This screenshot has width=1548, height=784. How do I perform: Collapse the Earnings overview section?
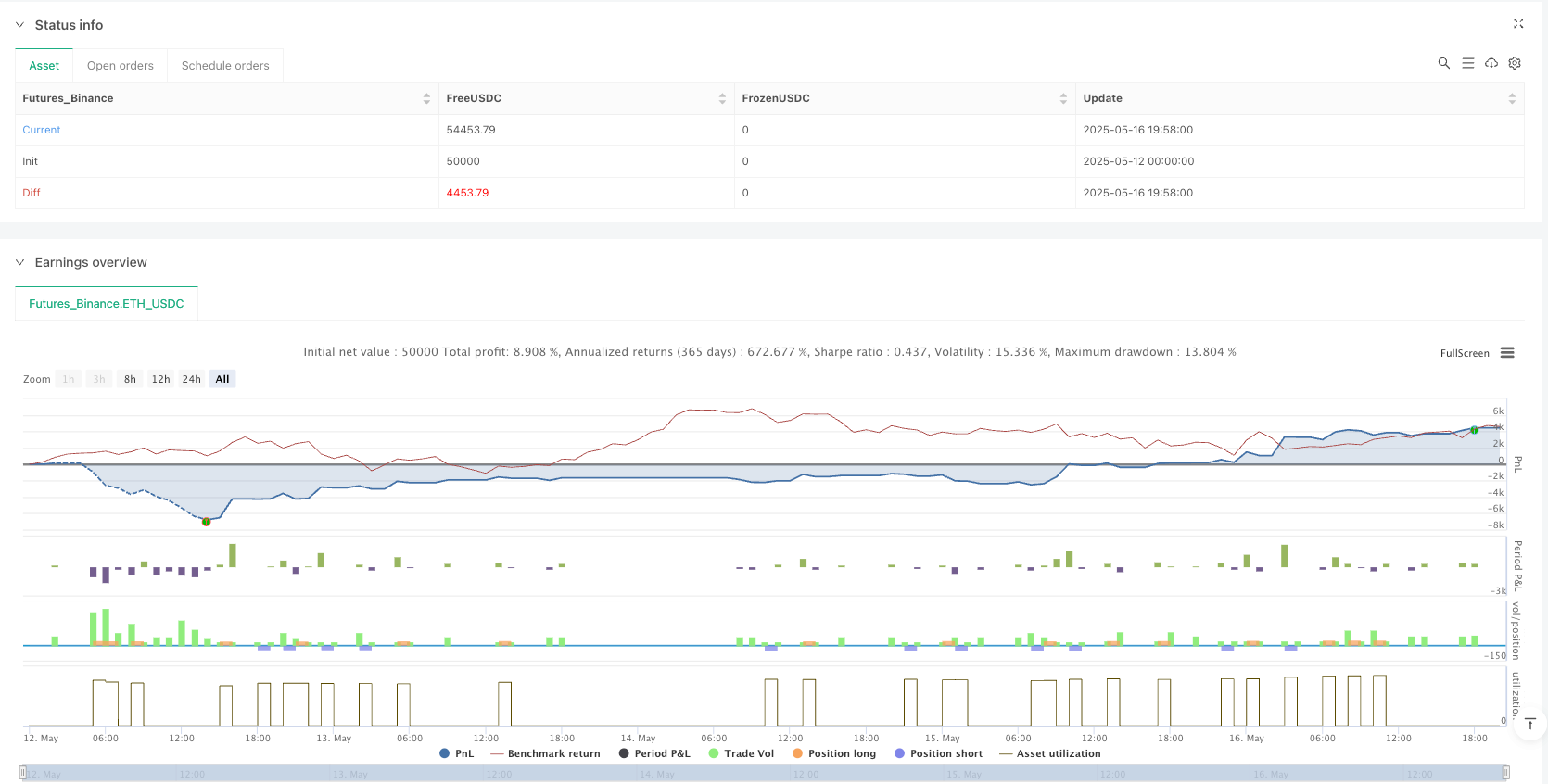pyautogui.click(x=20, y=262)
